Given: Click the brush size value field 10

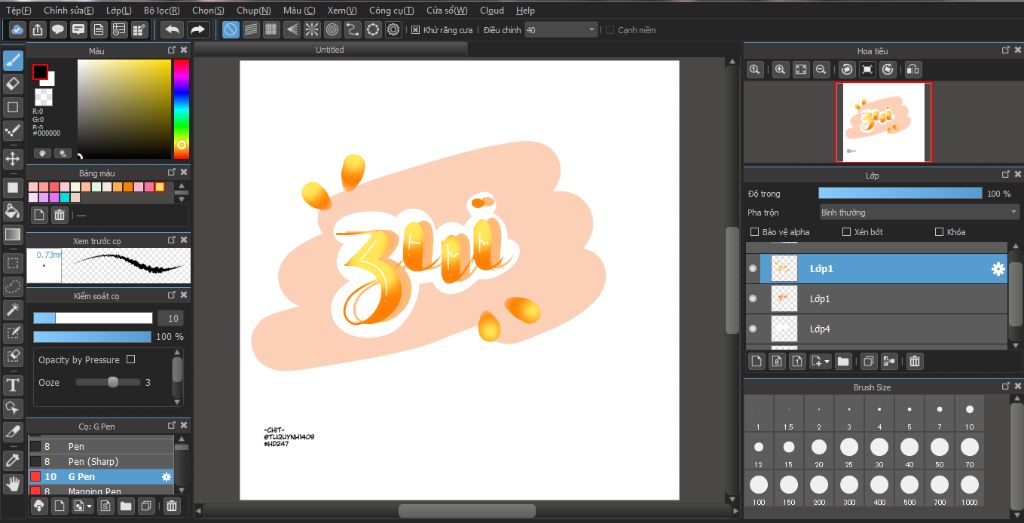Looking at the screenshot, I should point(170,318).
